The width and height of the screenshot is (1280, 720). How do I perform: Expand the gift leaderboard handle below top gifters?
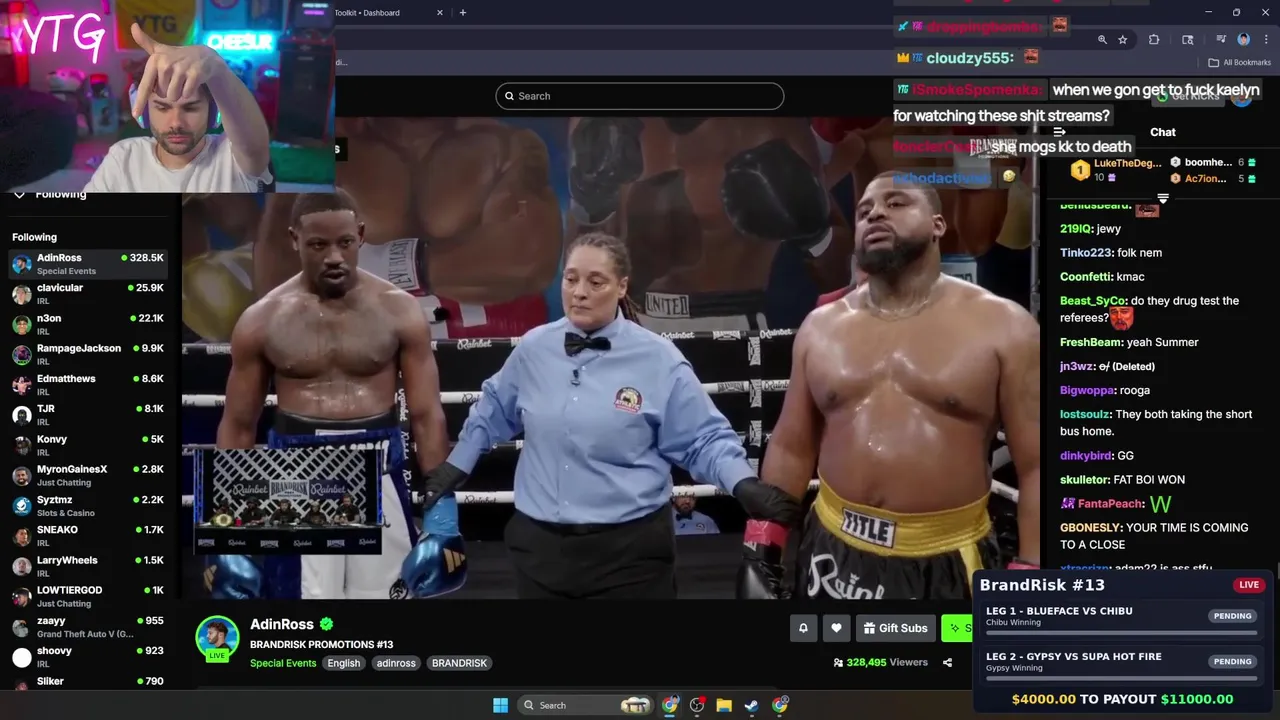pyautogui.click(x=1163, y=198)
